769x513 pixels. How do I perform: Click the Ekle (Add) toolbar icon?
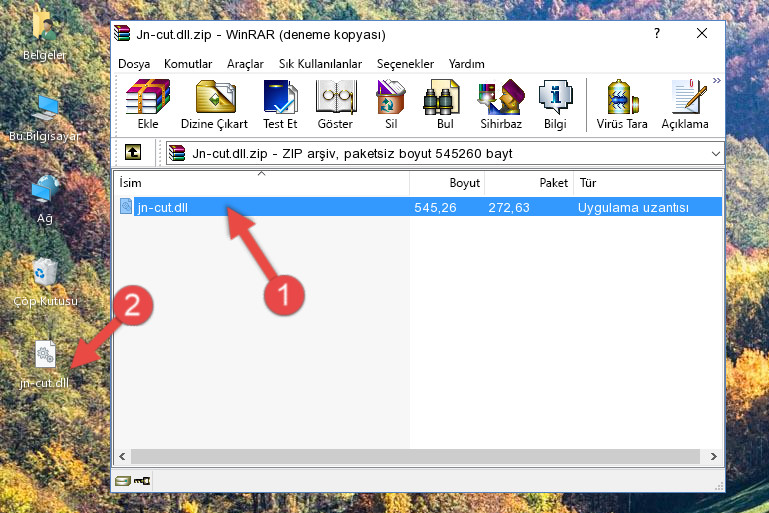pos(148,104)
